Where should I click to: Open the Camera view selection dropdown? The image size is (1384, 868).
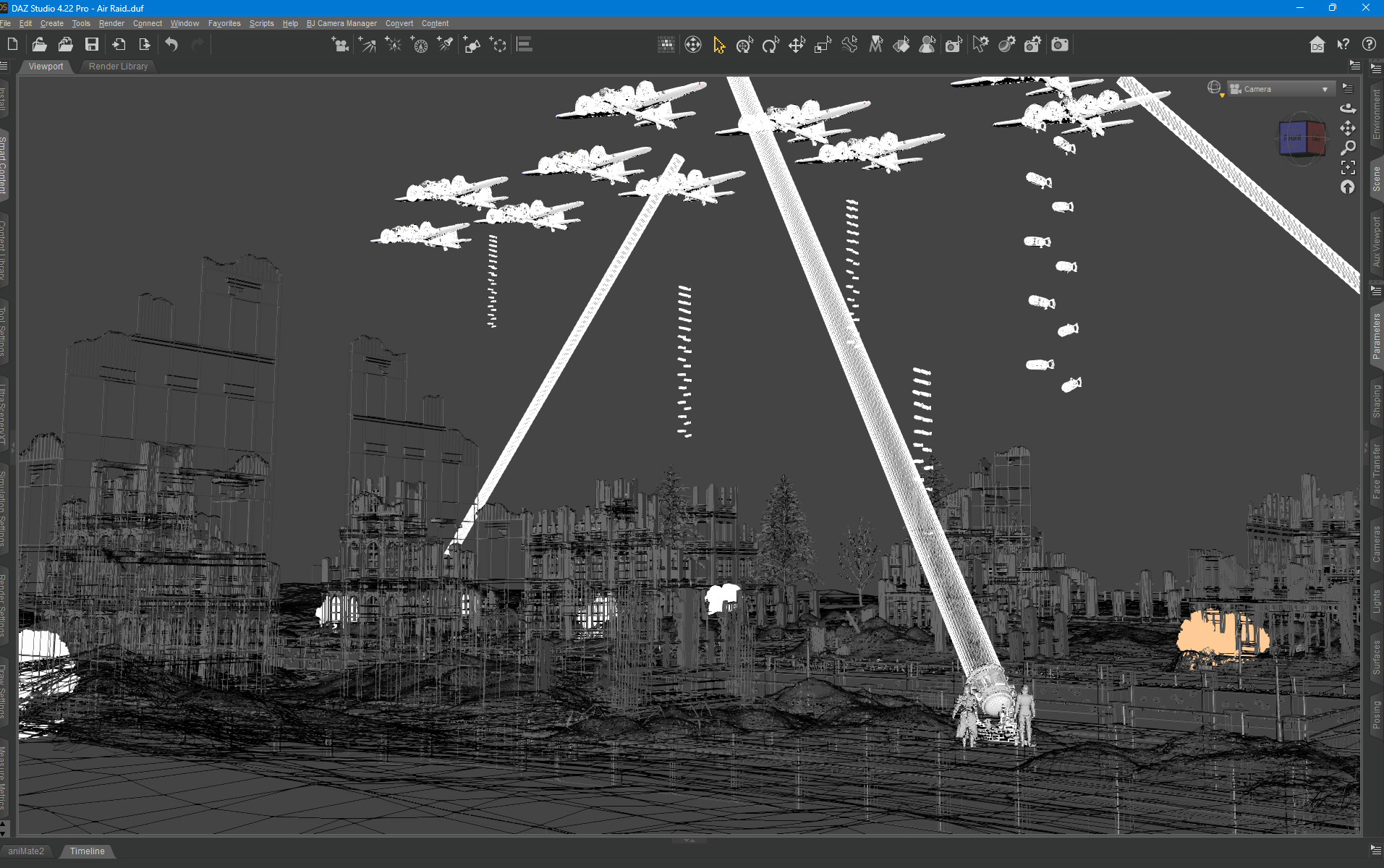[x=1281, y=89]
